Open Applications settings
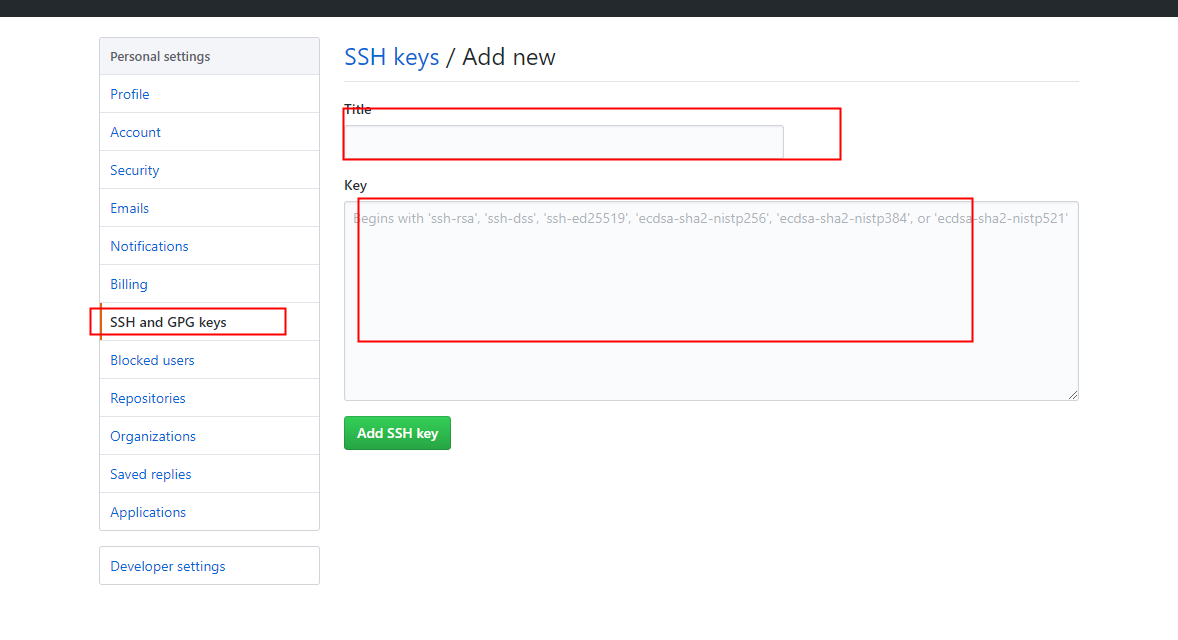 click(148, 512)
